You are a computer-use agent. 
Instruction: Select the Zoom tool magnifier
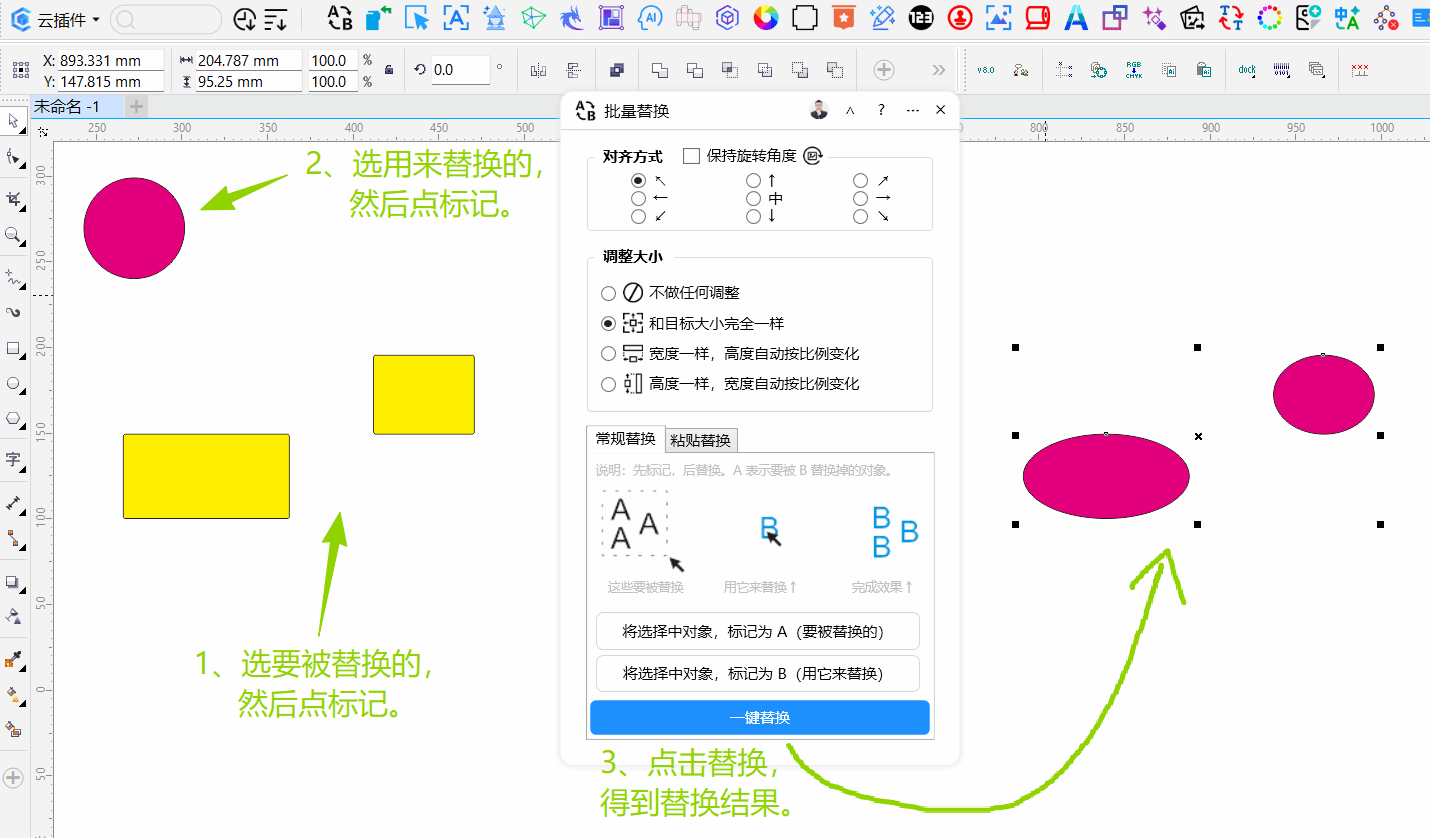coord(14,236)
